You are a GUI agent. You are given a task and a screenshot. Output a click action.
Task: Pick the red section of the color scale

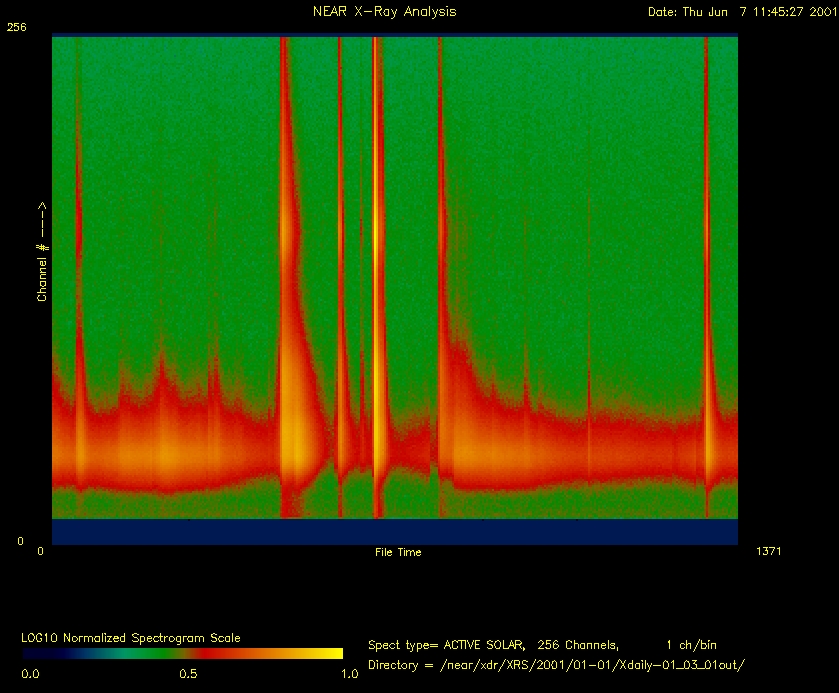(225, 653)
